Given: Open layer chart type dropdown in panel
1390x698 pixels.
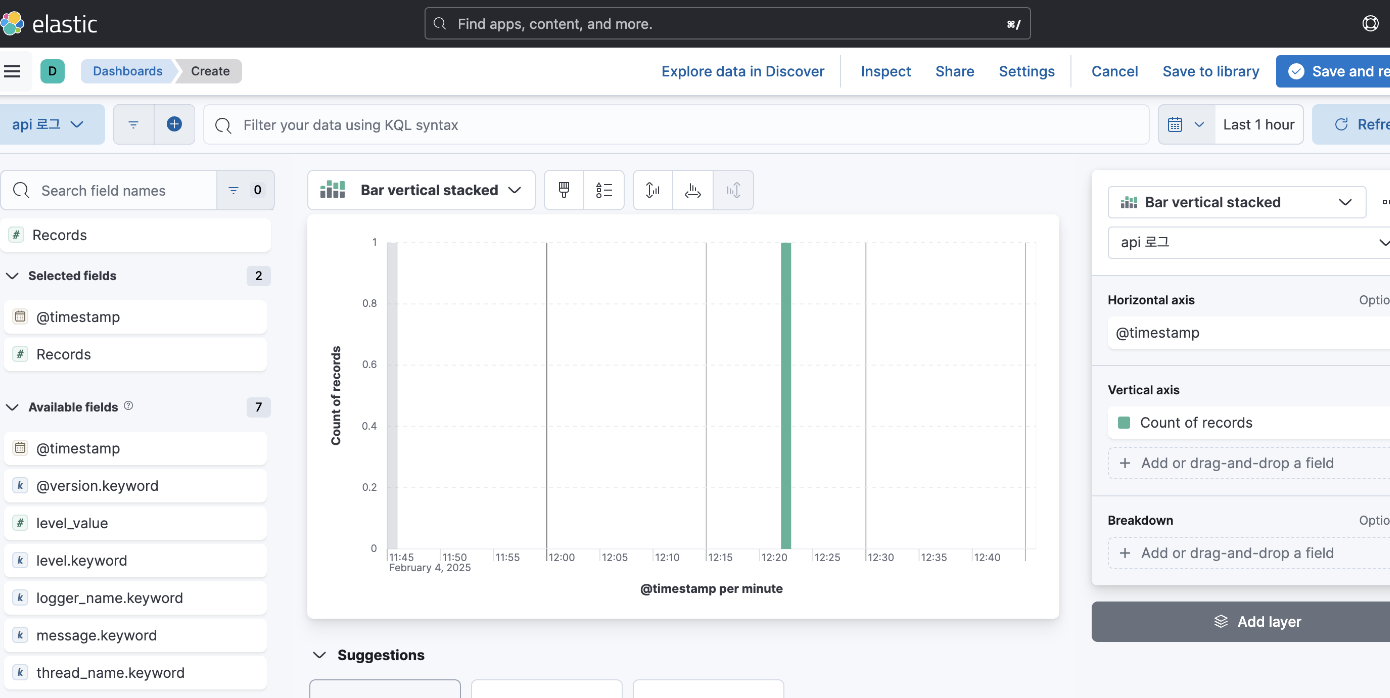Looking at the screenshot, I should [x=1237, y=202].
